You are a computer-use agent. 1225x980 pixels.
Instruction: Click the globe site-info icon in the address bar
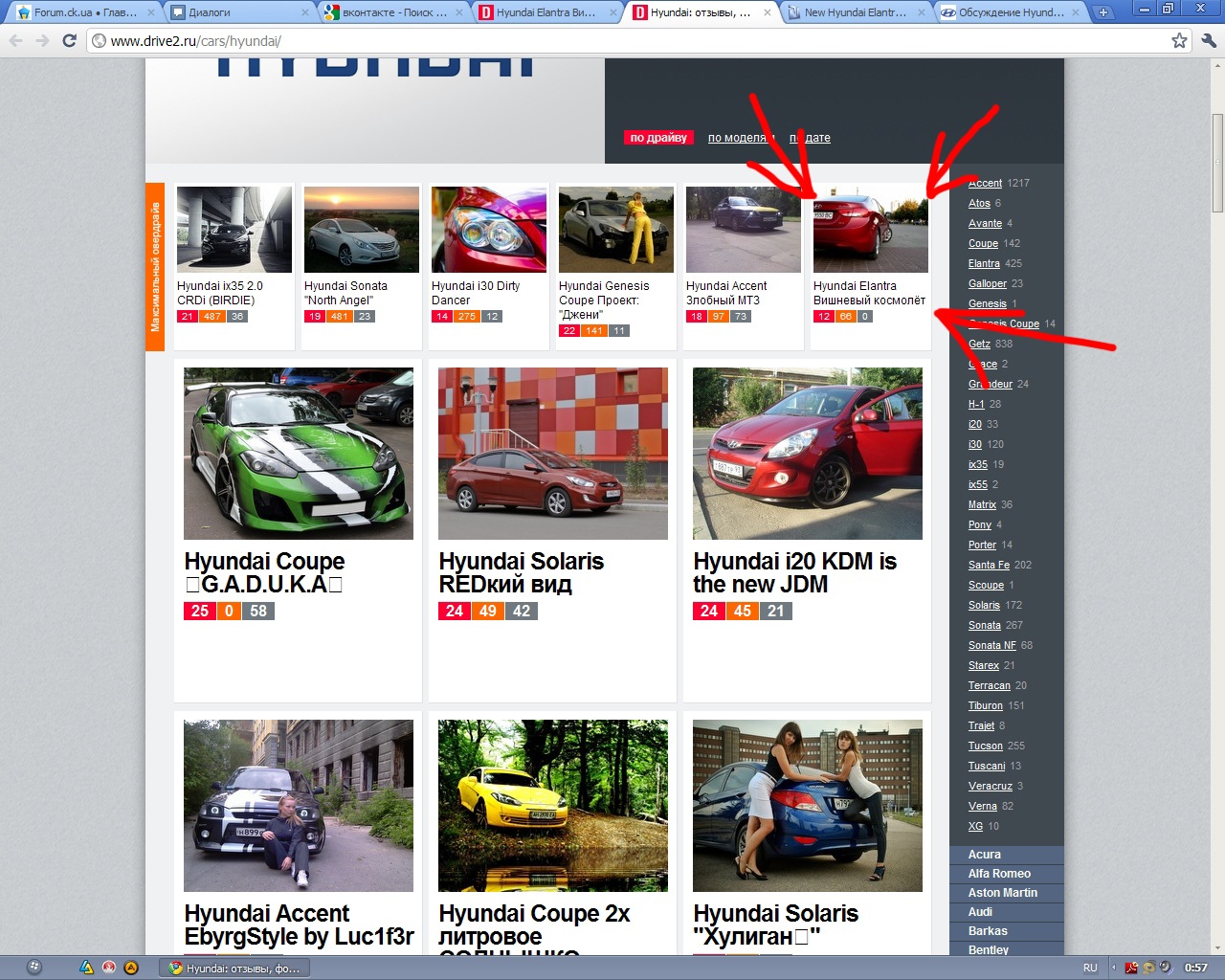(x=99, y=41)
